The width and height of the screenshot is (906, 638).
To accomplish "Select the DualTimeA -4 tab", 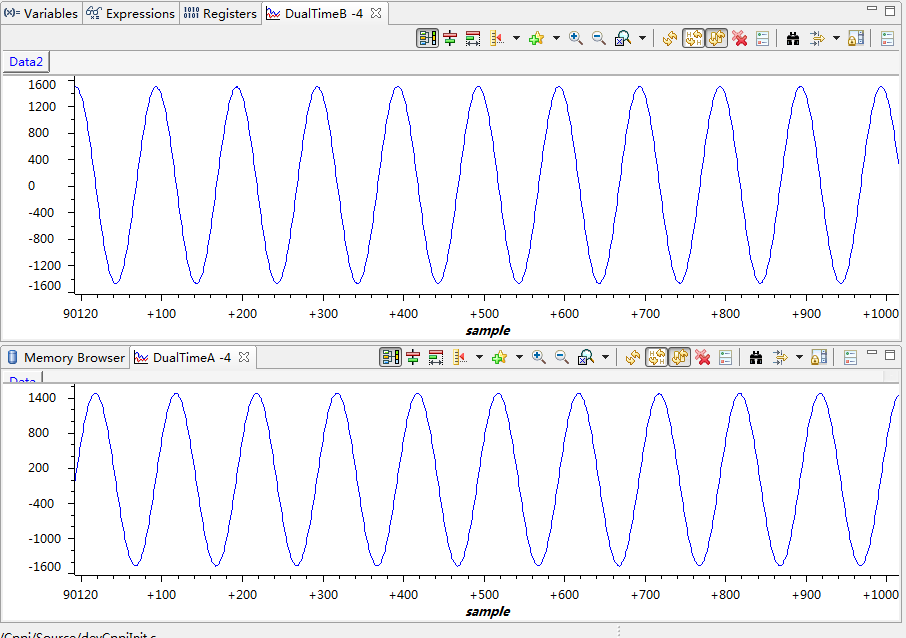I will (191, 358).
